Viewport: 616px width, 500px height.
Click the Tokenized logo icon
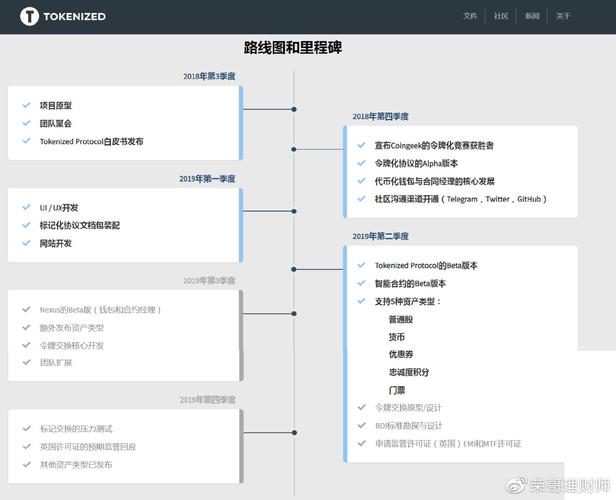30,16
